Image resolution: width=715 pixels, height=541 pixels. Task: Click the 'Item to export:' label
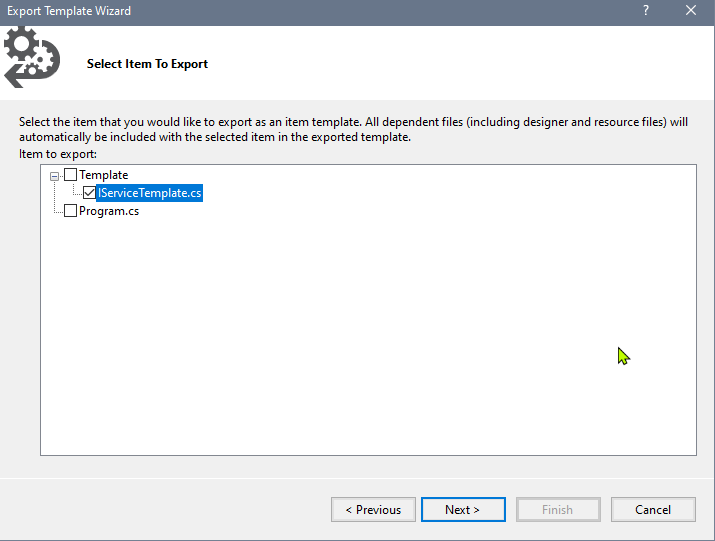coord(58,154)
